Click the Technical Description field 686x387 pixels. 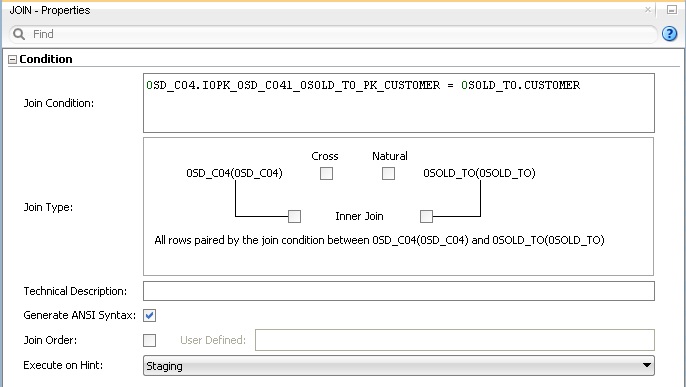(399, 291)
